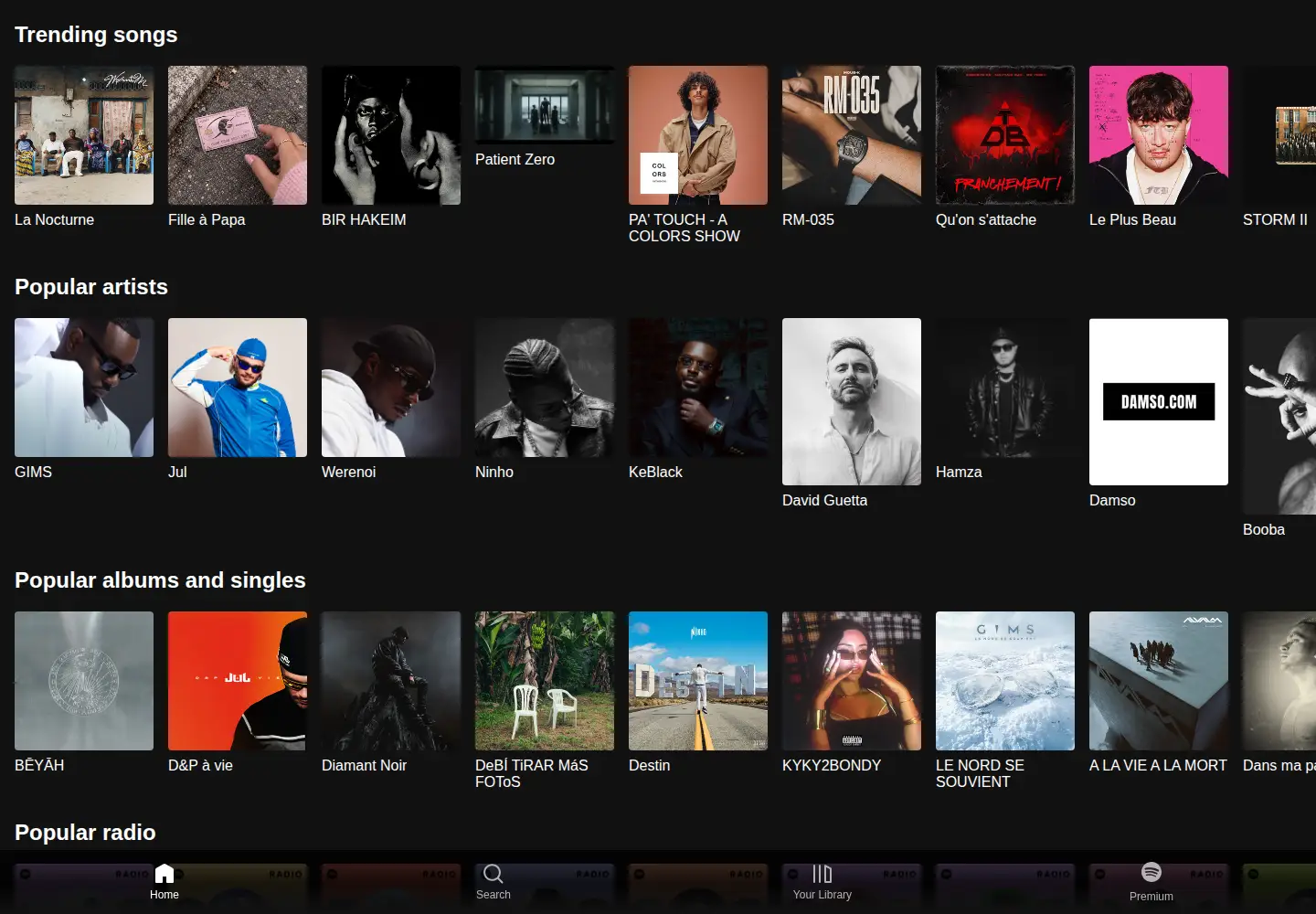Open the Trending songs section heading
The width and height of the screenshot is (1316, 914).
[96, 35]
